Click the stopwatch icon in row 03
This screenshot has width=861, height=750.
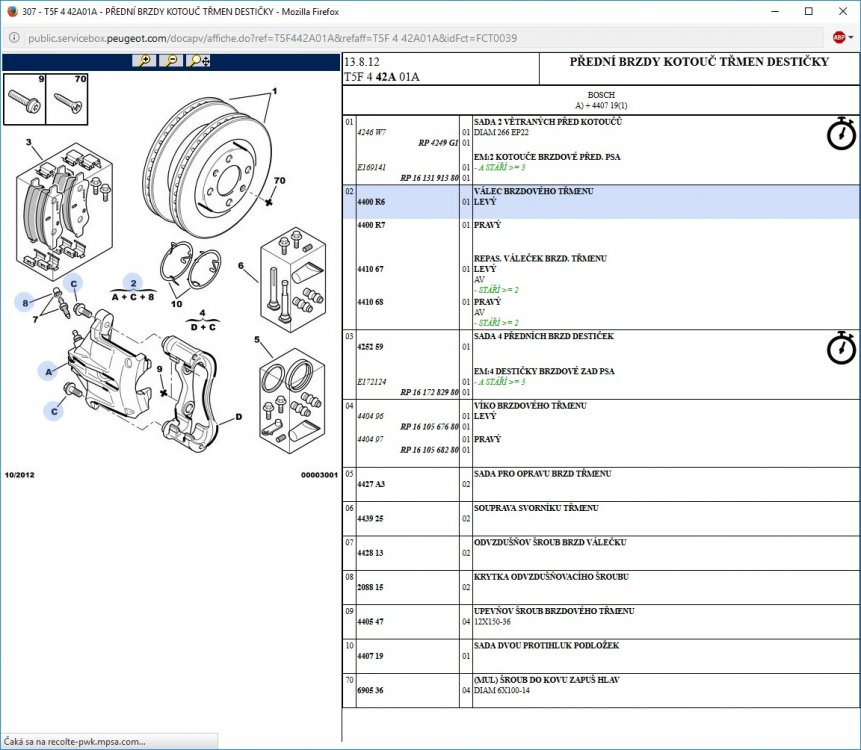point(841,347)
